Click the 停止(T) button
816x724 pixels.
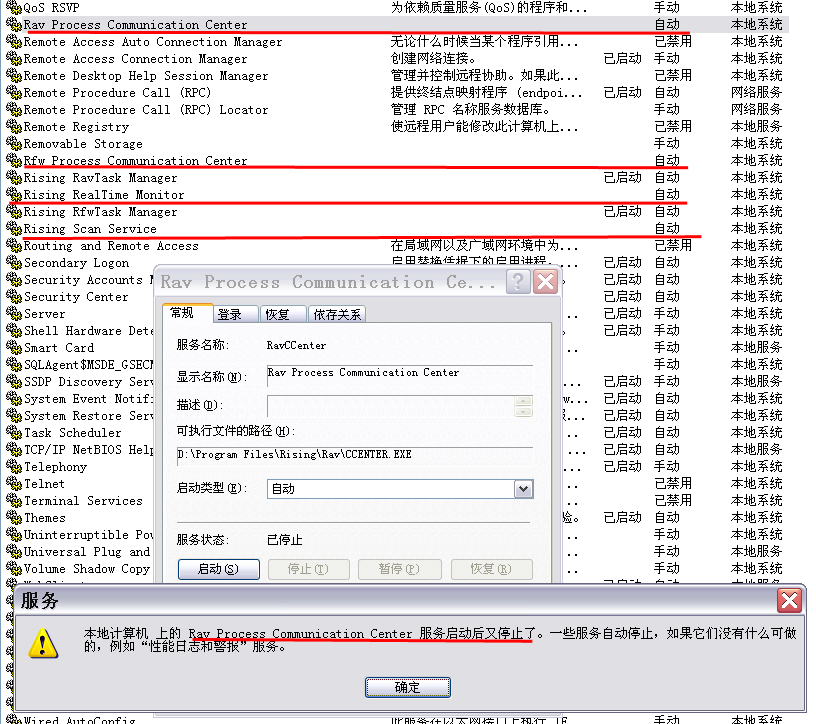[309, 569]
